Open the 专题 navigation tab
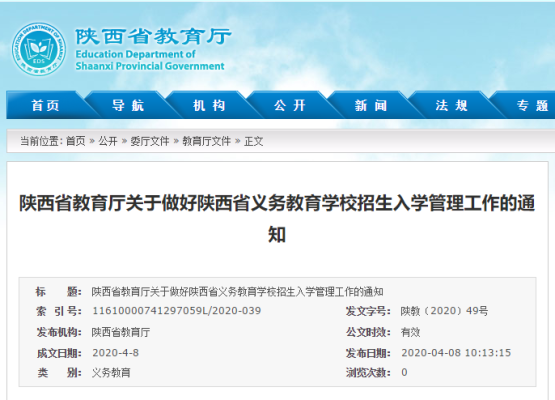 (x=532, y=105)
